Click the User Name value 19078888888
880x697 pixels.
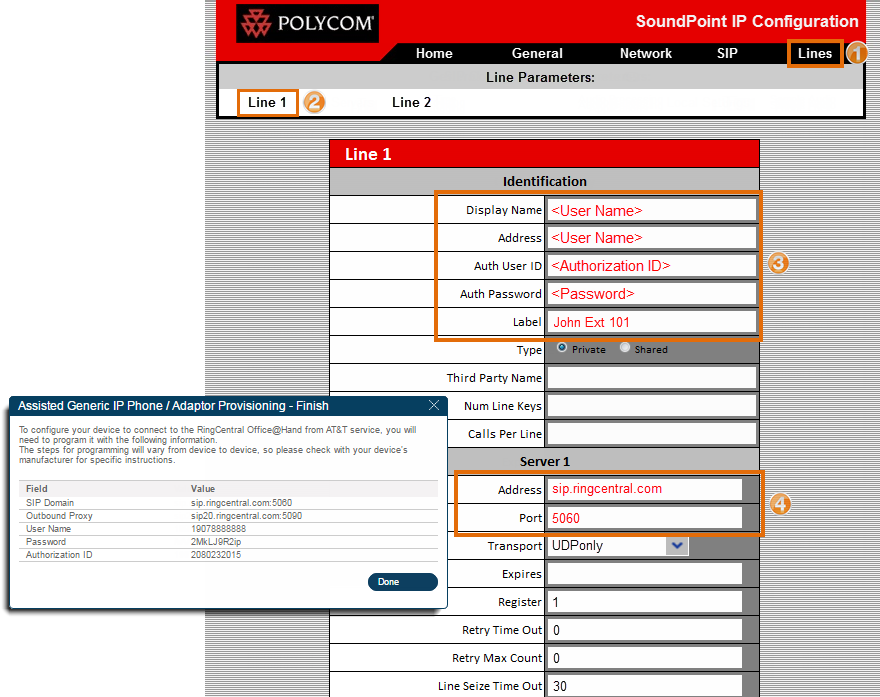(x=218, y=529)
